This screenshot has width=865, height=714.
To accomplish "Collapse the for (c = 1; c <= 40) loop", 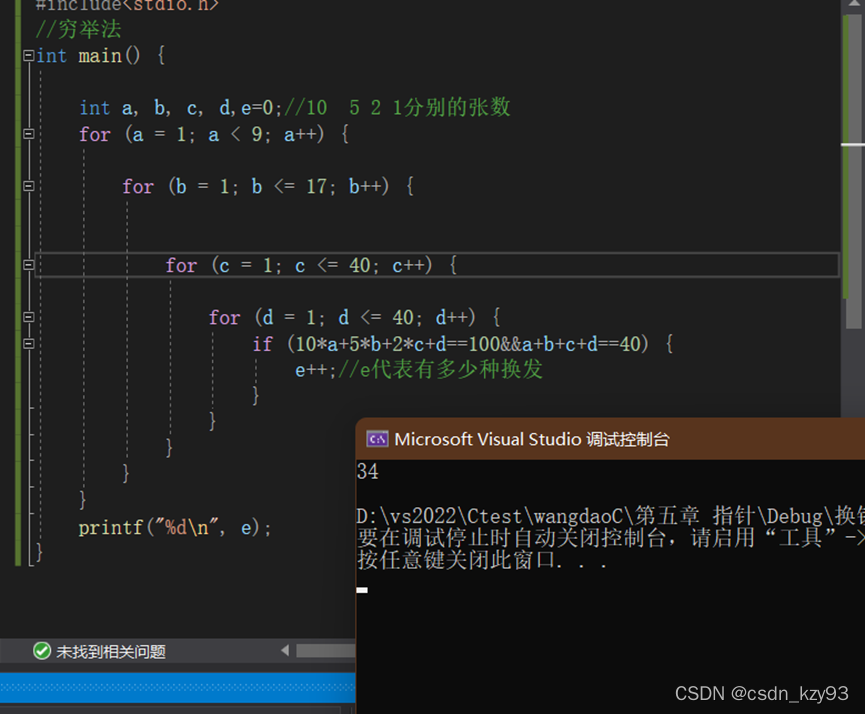I will (29, 265).
